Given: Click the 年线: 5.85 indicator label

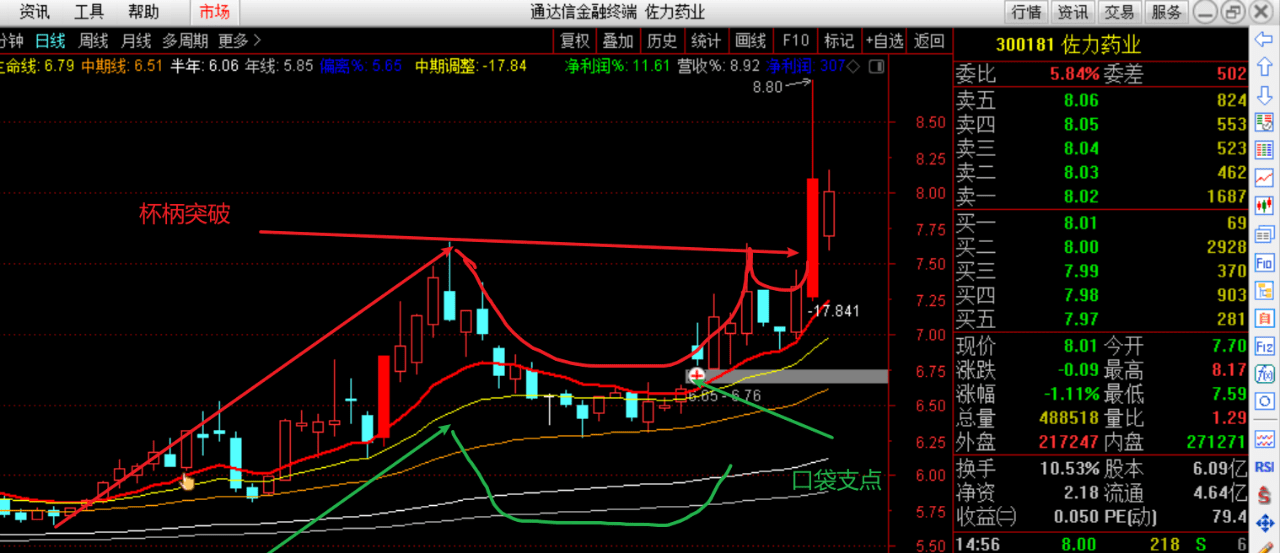Looking at the screenshot, I should tap(281, 66).
